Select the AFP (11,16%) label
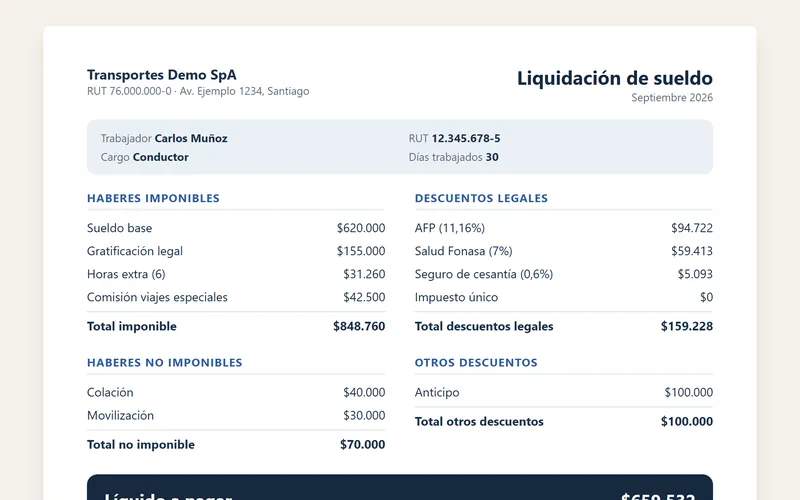Screen dimensions: 800x500 [449, 228]
